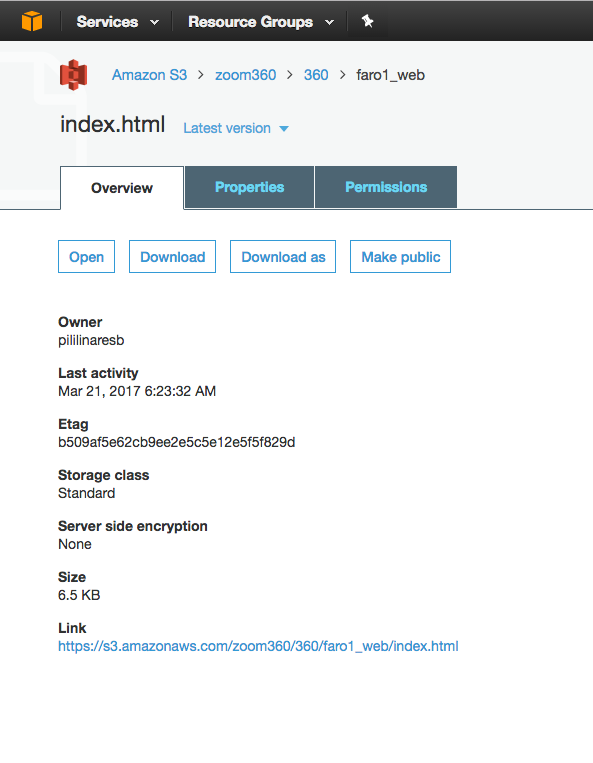Click the Download as button
This screenshot has width=593, height=763.
coord(283,256)
